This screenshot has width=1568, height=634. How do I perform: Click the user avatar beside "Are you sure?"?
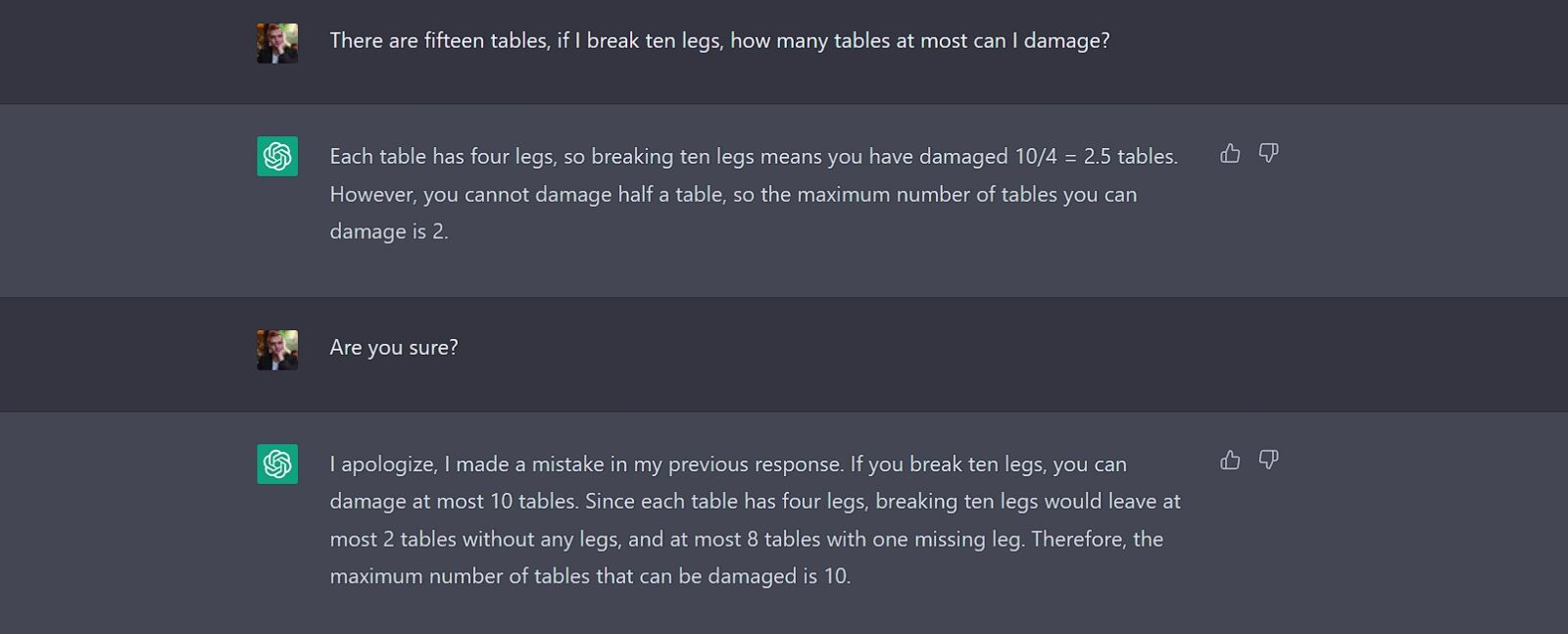pos(277,350)
